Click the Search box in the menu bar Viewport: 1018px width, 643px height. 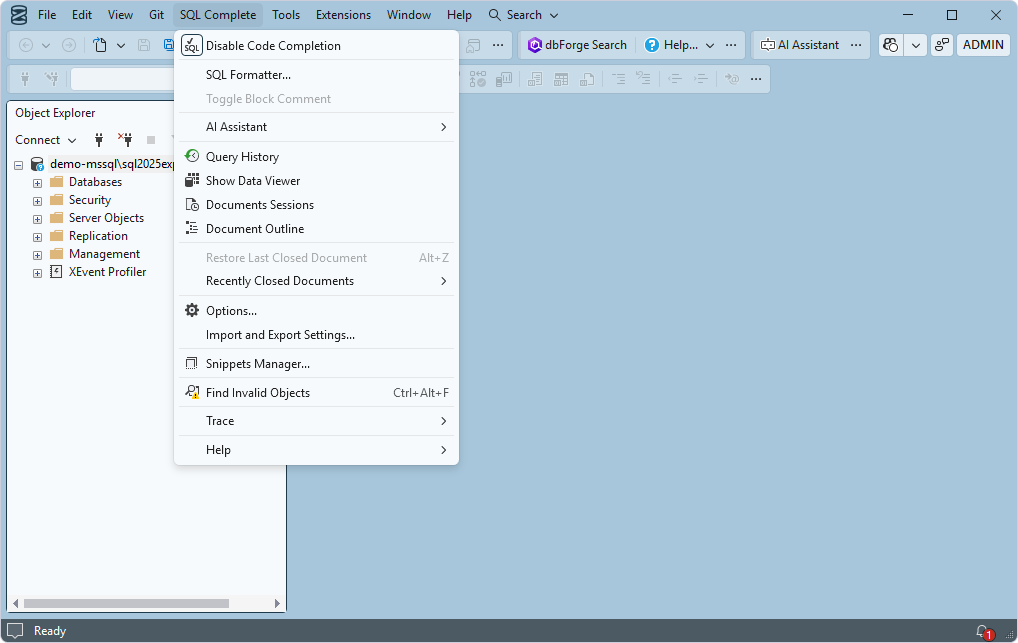point(523,14)
